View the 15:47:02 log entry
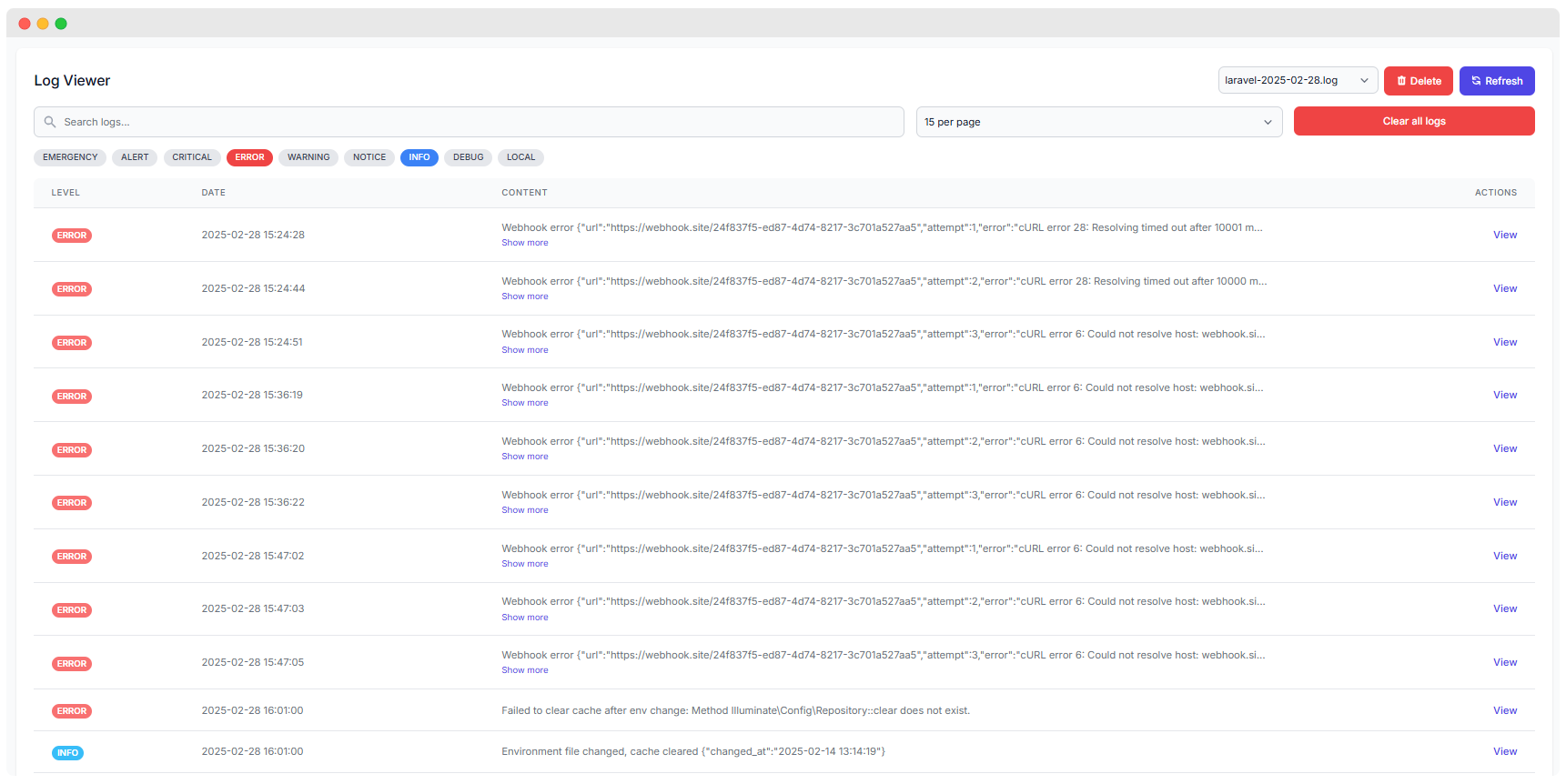1566x784 pixels. click(1505, 556)
